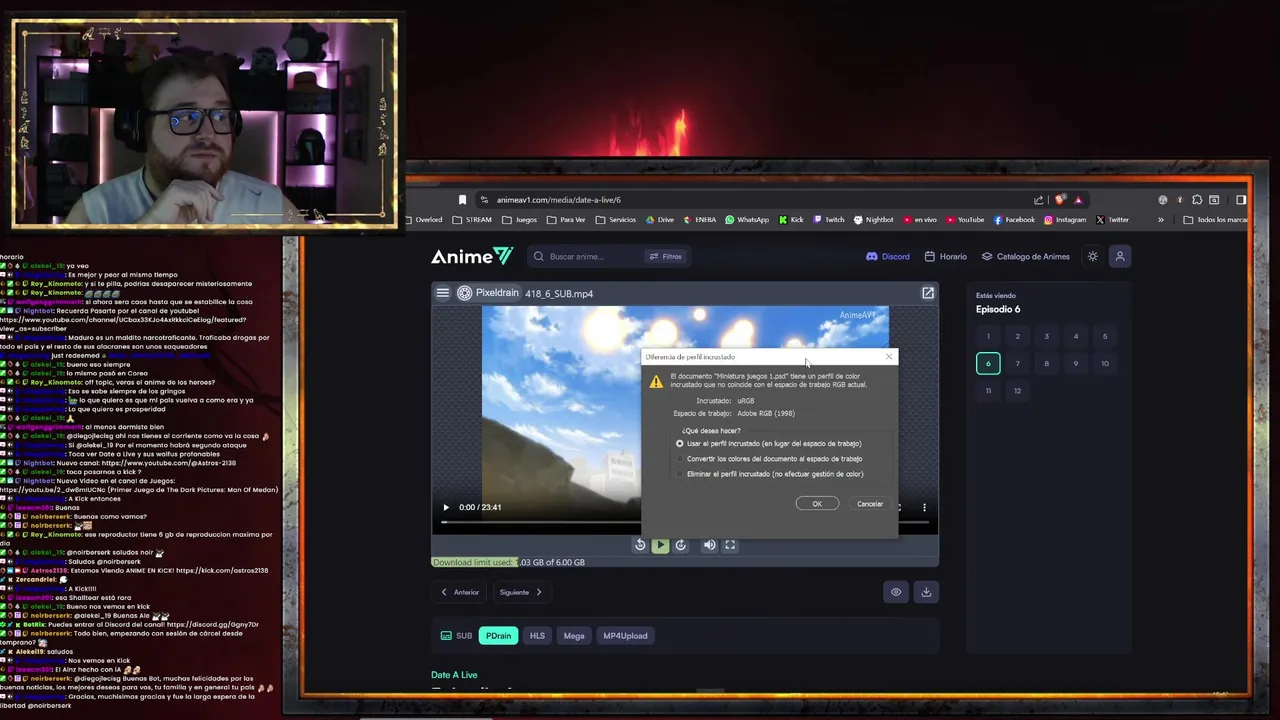Open the Instagram bookmark
This screenshot has width=1280, height=720.
1065,220
